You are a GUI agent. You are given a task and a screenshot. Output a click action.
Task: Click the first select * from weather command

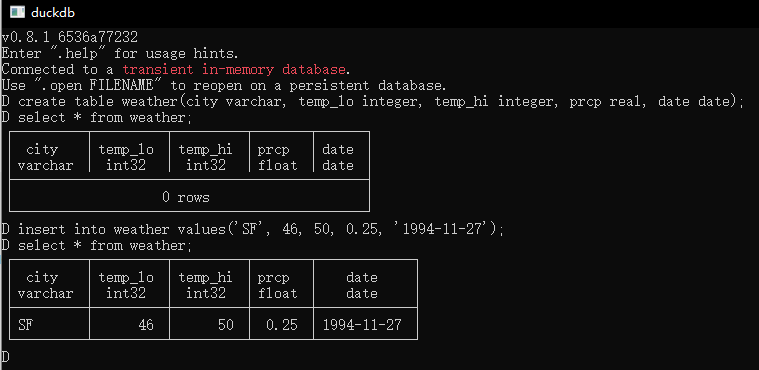97,118
